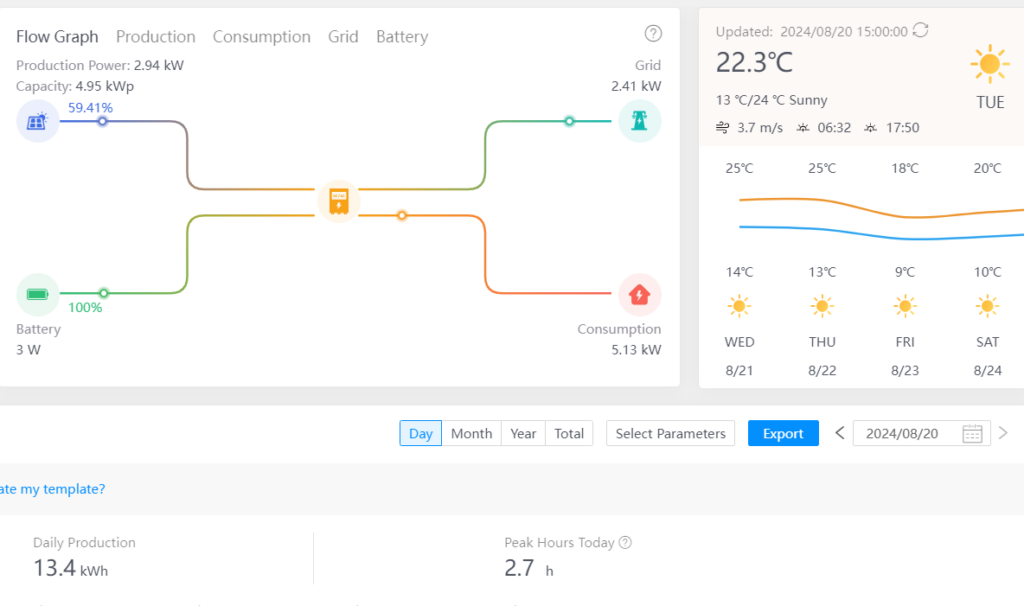The height and width of the screenshot is (606, 1024).
Task: Go to next date with right arrow
Action: click(1003, 434)
